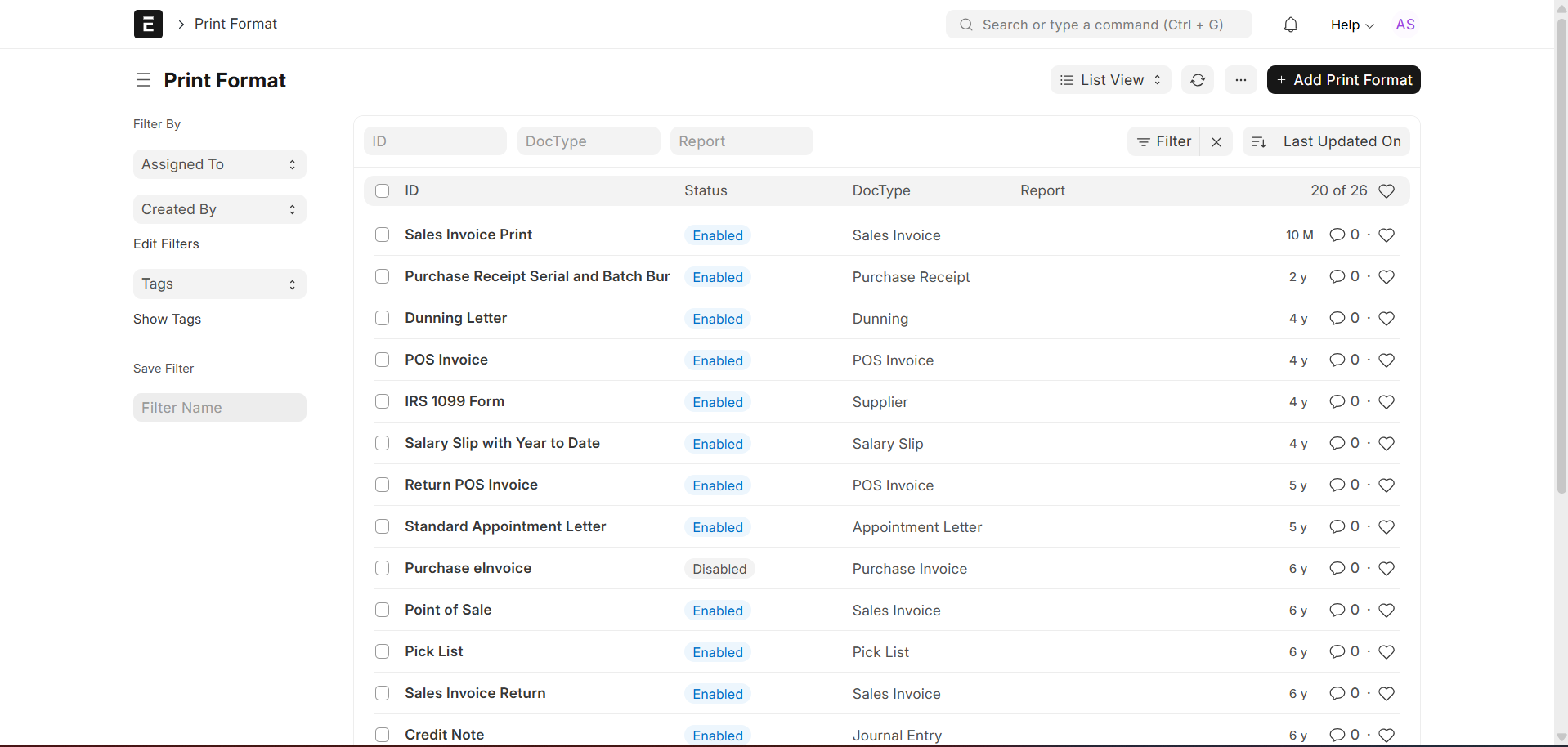Open the List View switcher dropdown
This screenshot has width=1568, height=747.
pyautogui.click(x=1109, y=80)
